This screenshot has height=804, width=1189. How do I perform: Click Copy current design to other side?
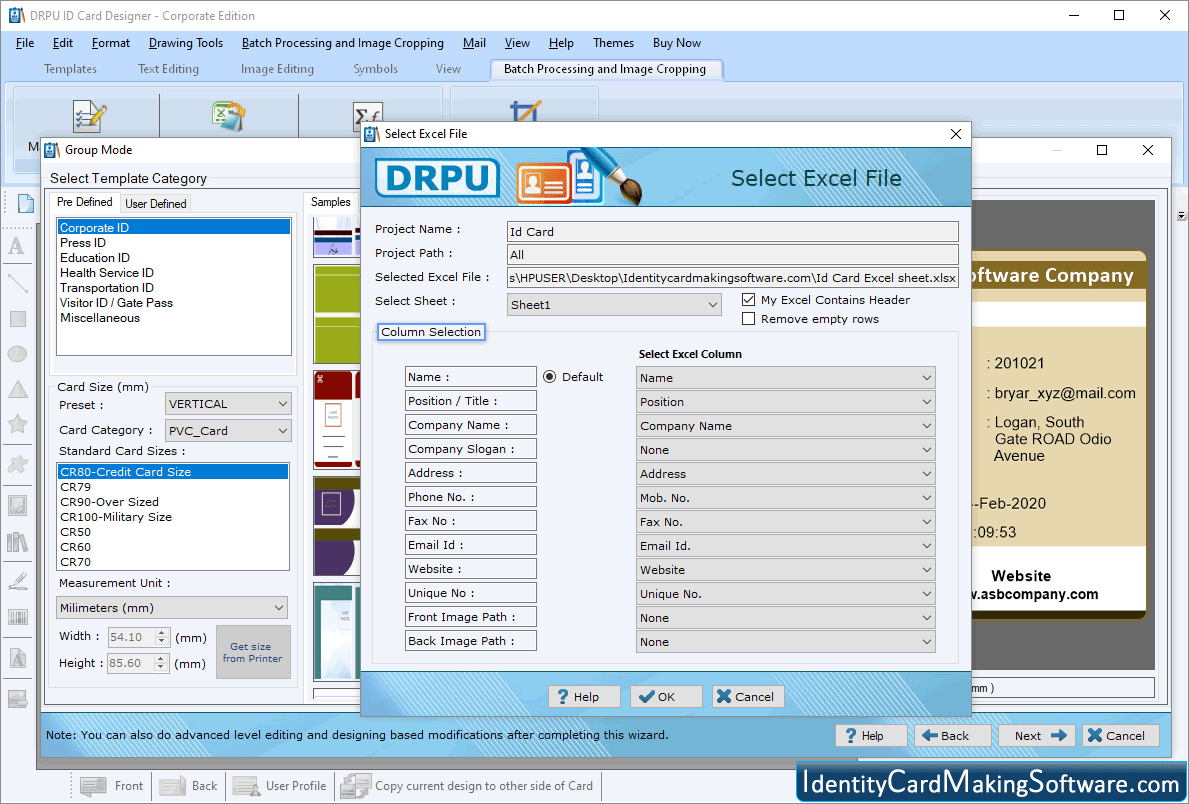[x=467, y=786]
